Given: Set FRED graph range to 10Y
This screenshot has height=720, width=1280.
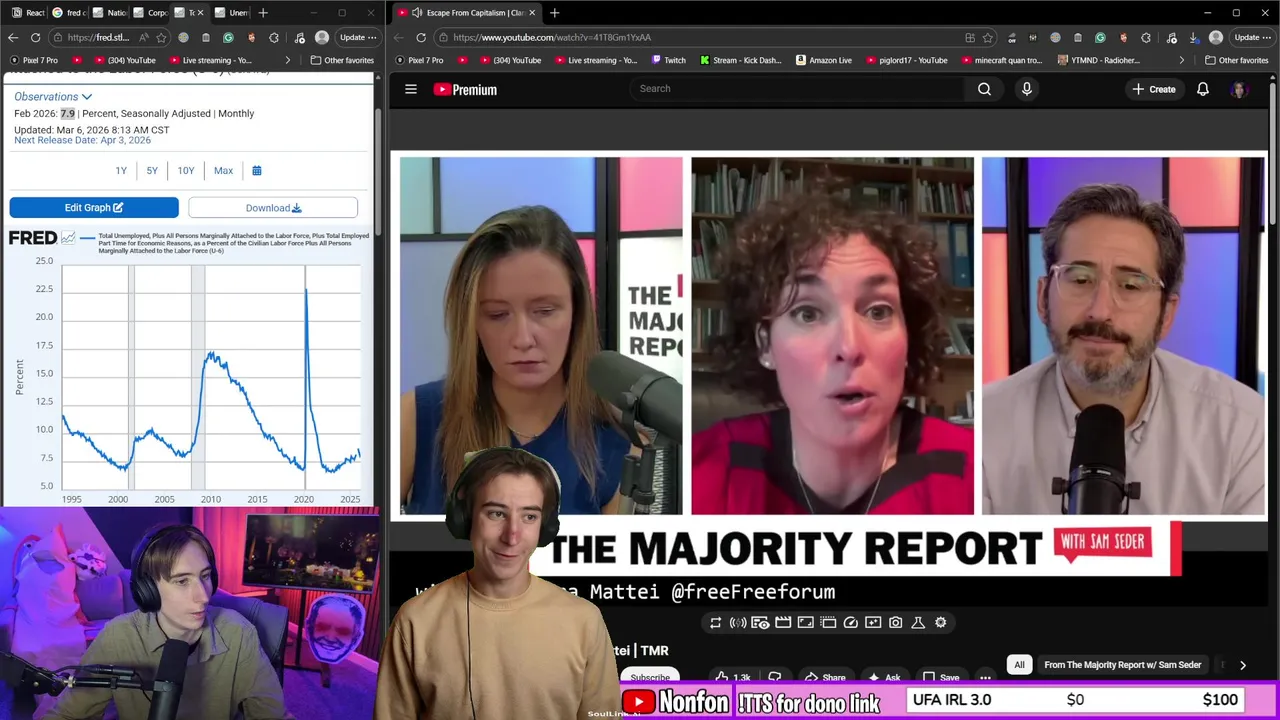Looking at the screenshot, I should pyautogui.click(x=186, y=171).
